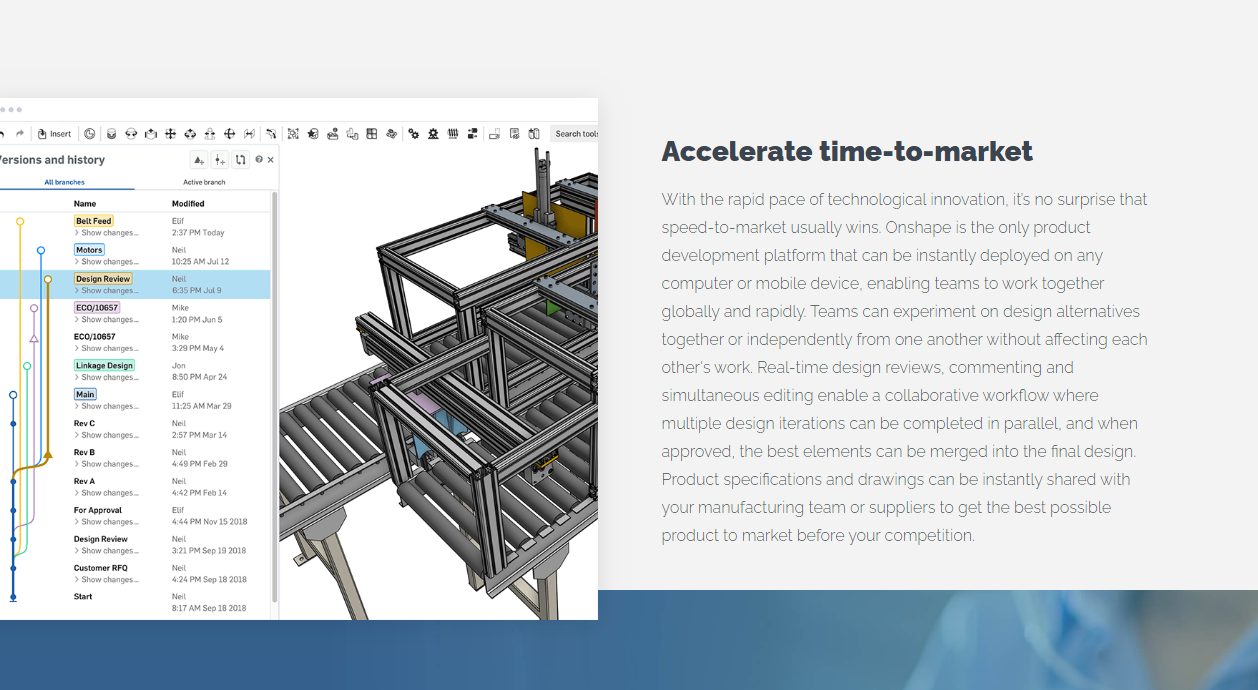The height and width of the screenshot is (690, 1258).
Task: Click the compare versions icon
Action: pyautogui.click(x=241, y=159)
